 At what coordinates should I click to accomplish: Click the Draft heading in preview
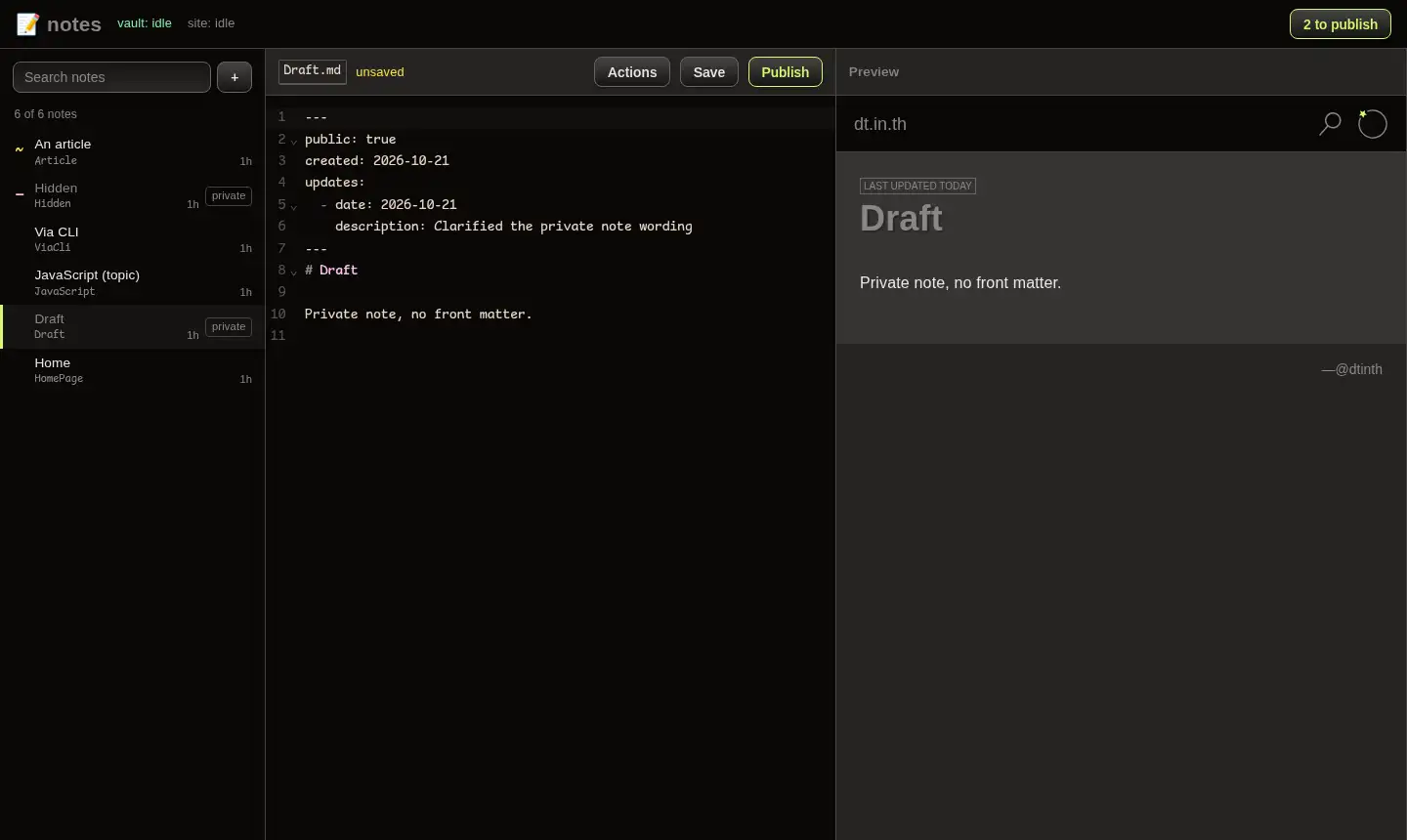901,218
